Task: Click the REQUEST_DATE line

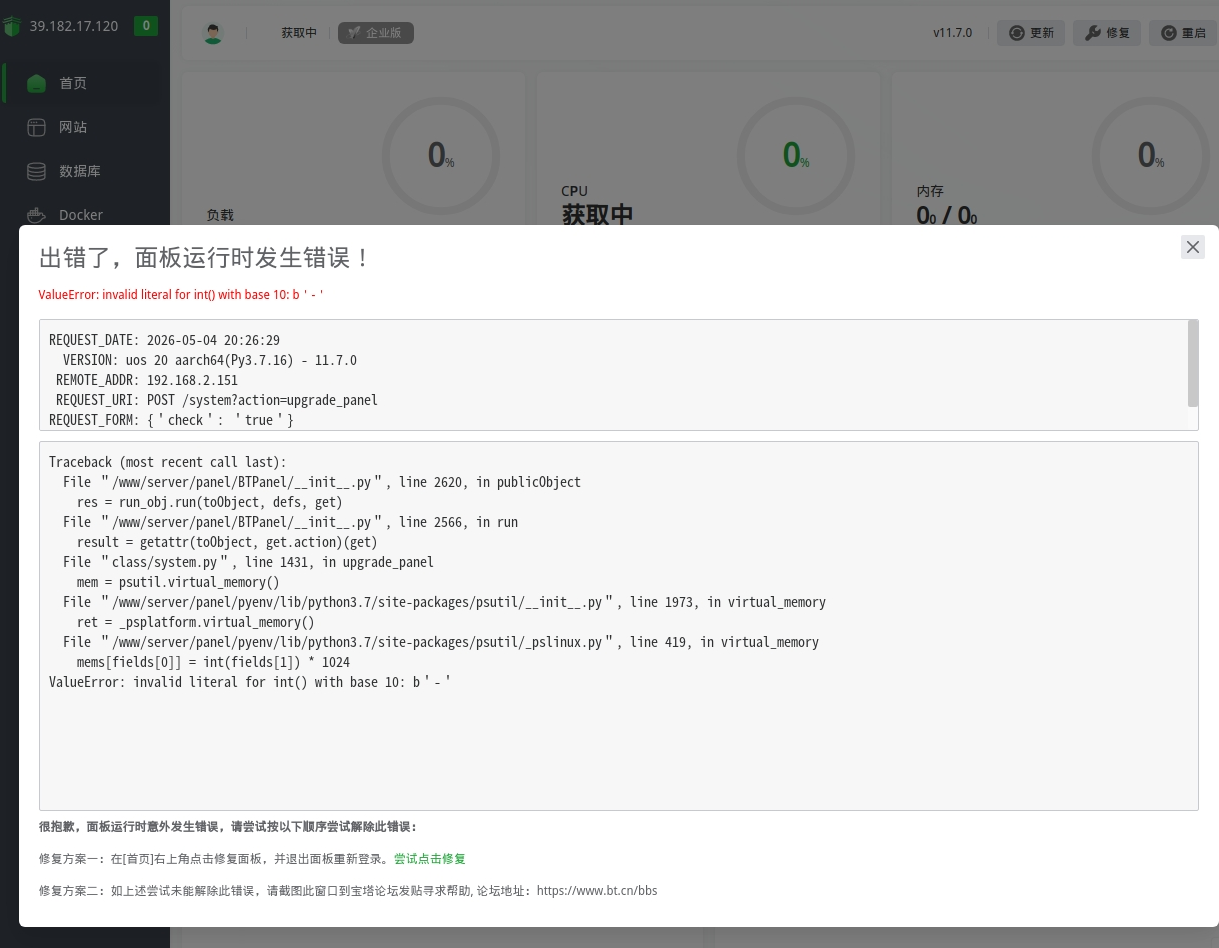Action: click(x=164, y=340)
